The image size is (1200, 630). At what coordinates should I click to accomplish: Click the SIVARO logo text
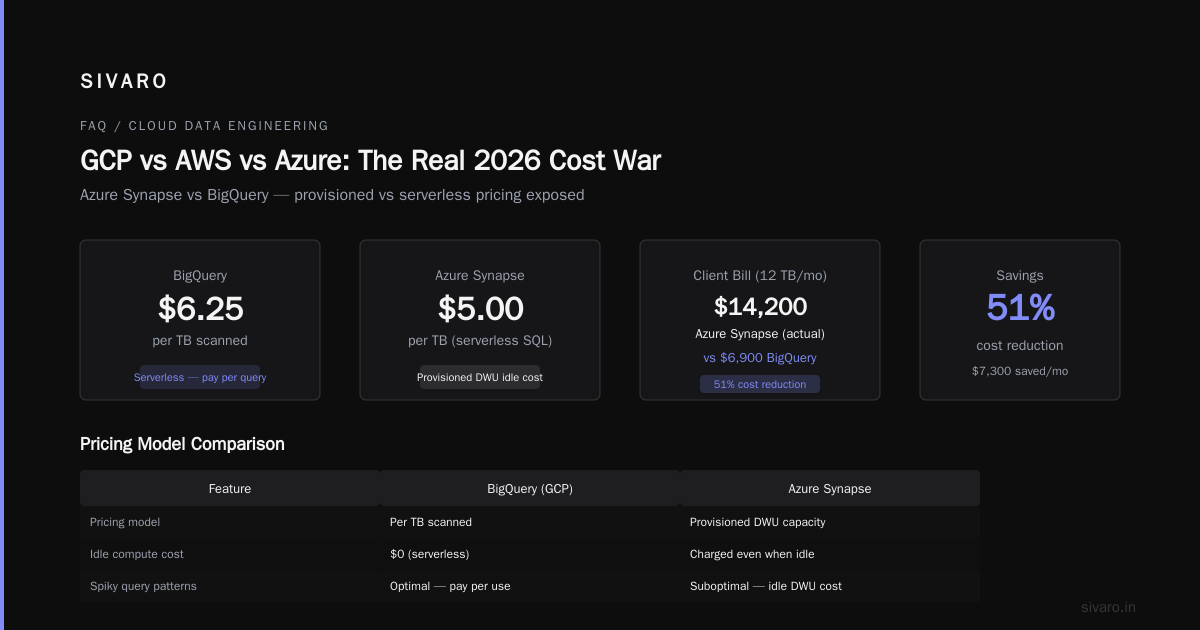tap(124, 81)
